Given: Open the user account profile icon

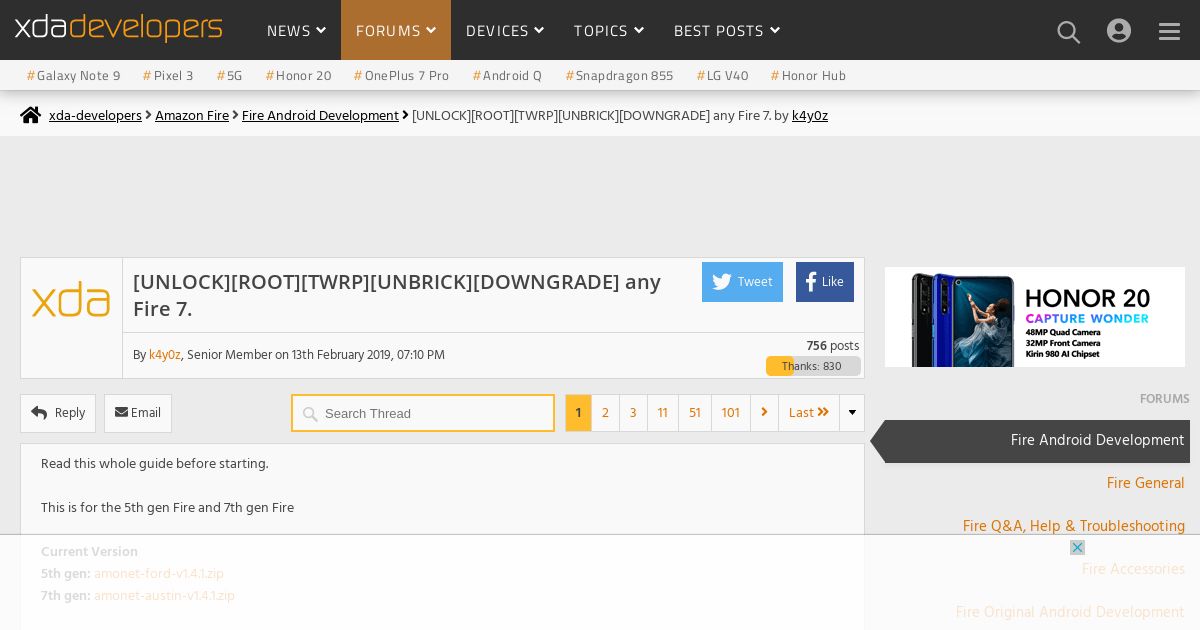Looking at the screenshot, I should point(1119,31).
